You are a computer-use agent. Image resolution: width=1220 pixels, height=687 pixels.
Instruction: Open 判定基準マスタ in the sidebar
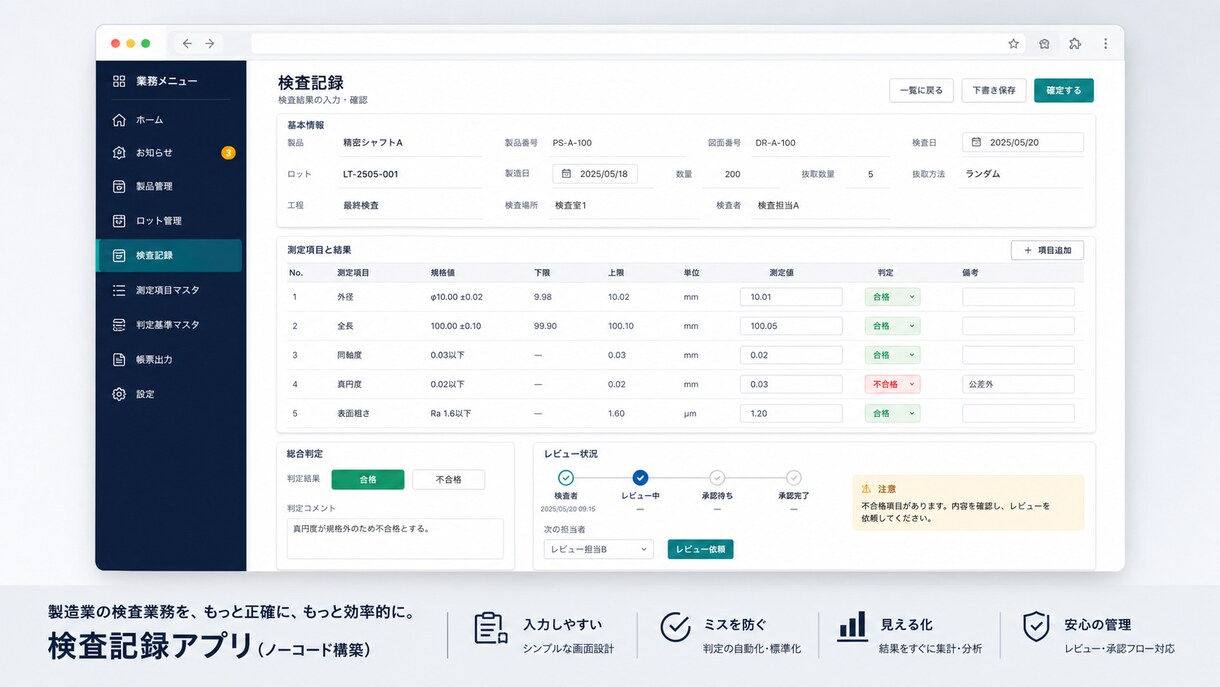click(x=169, y=325)
